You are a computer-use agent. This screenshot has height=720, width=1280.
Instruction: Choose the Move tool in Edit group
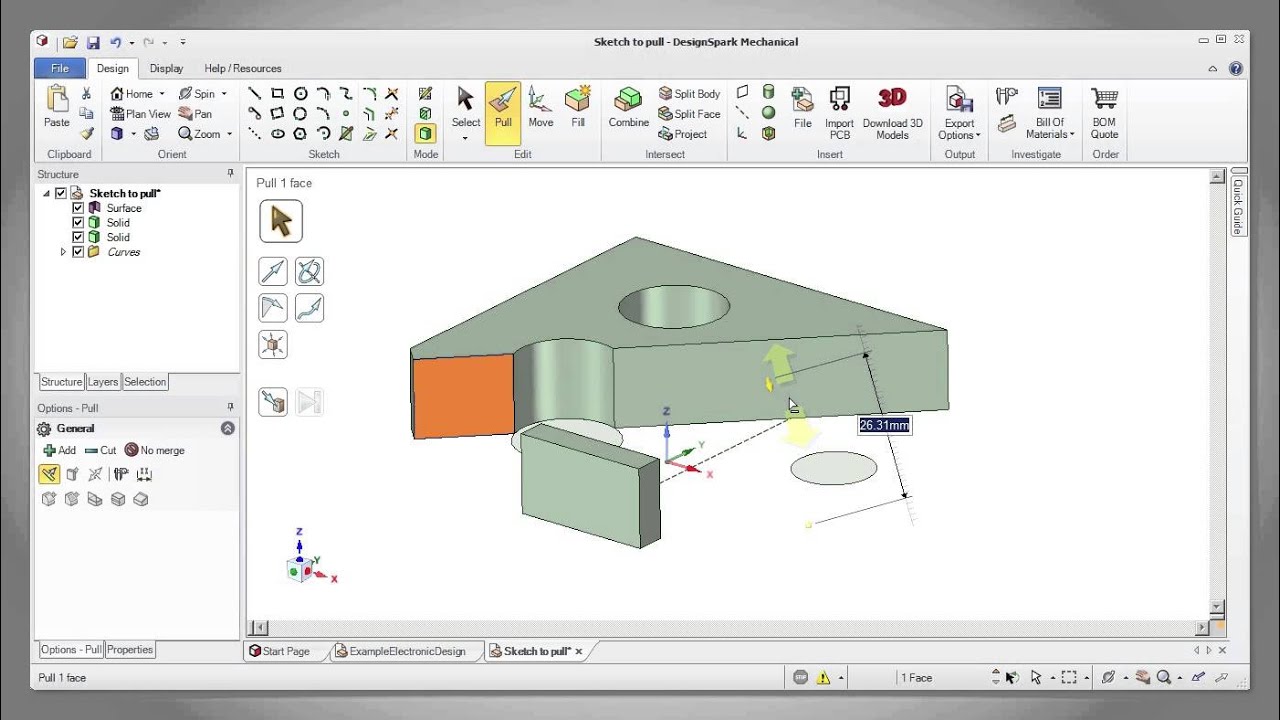point(540,109)
